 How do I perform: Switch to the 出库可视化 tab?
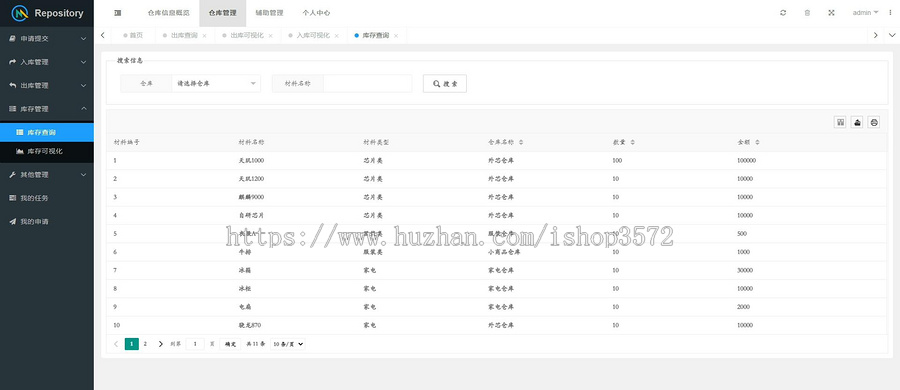coord(247,36)
